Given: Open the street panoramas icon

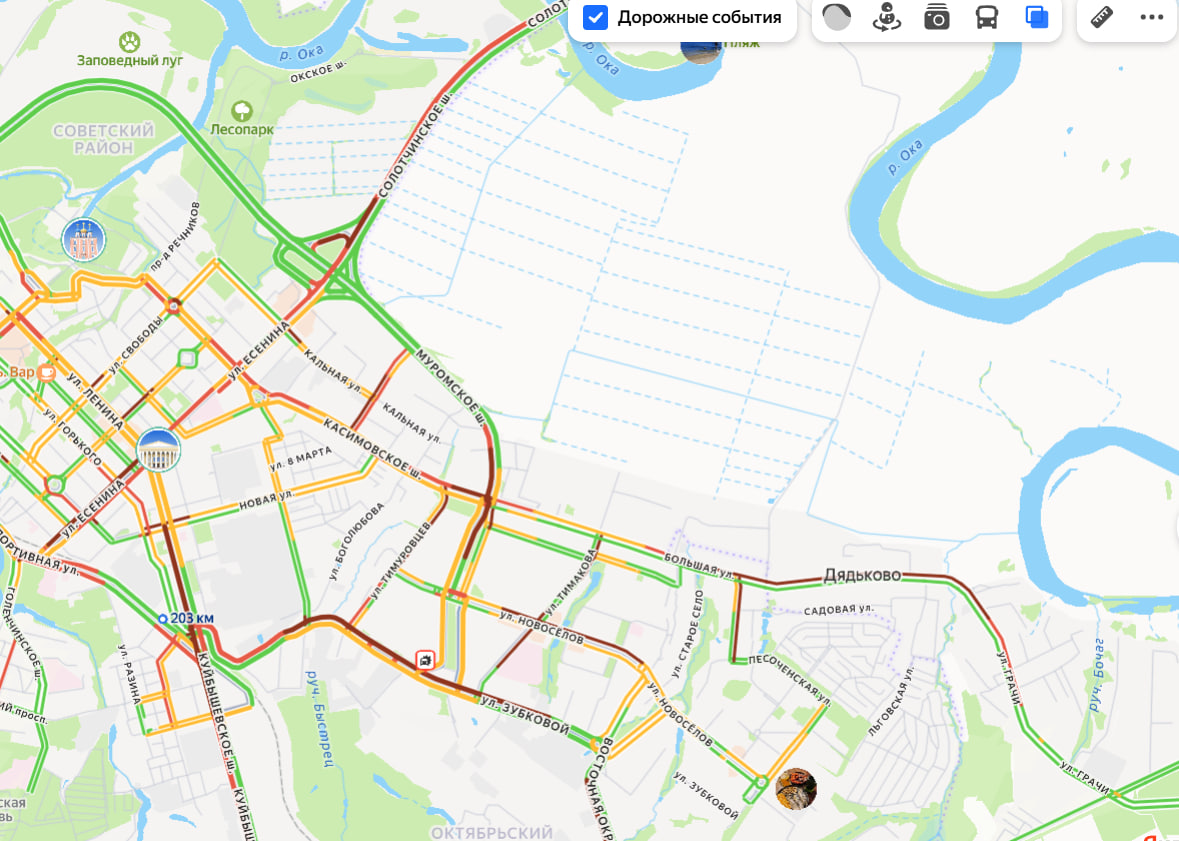Looking at the screenshot, I should [887, 17].
